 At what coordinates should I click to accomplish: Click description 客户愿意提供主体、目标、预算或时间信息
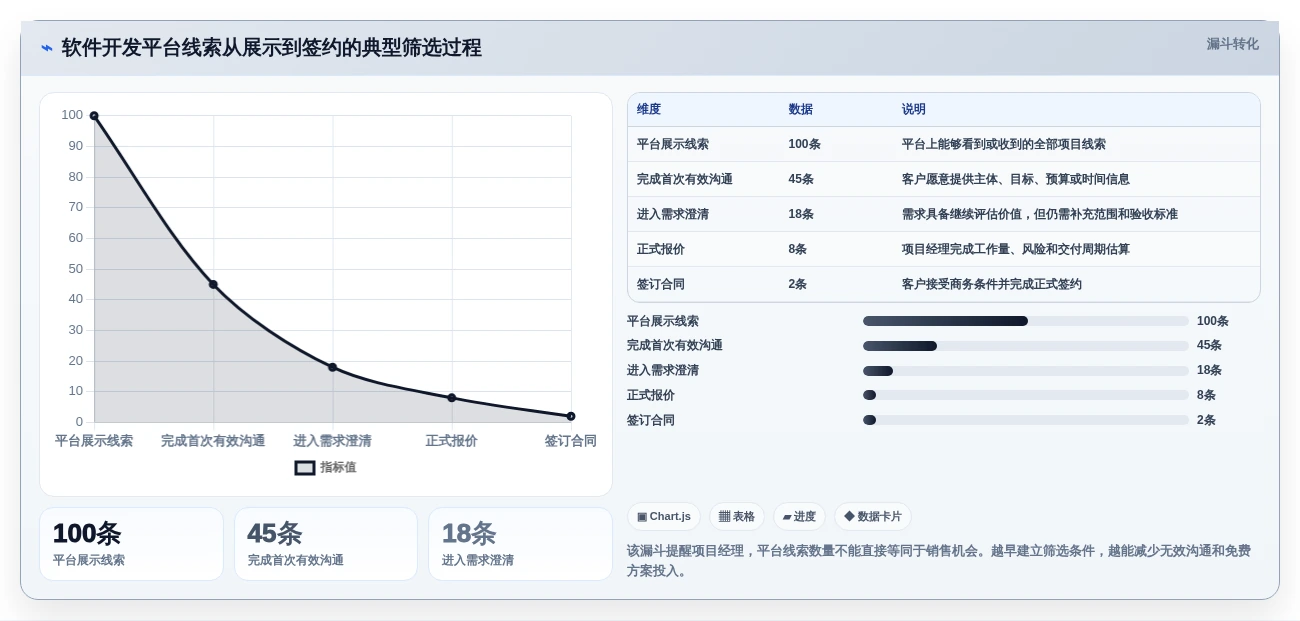click(1016, 179)
